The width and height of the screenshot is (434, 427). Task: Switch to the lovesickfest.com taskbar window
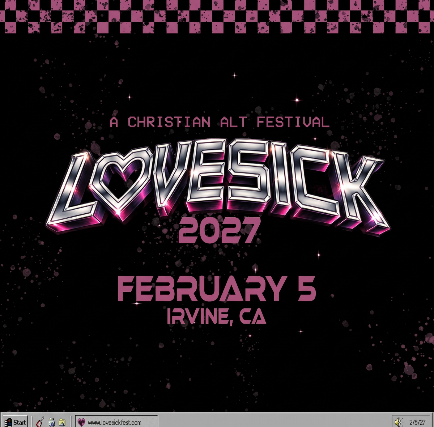(117, 422)
